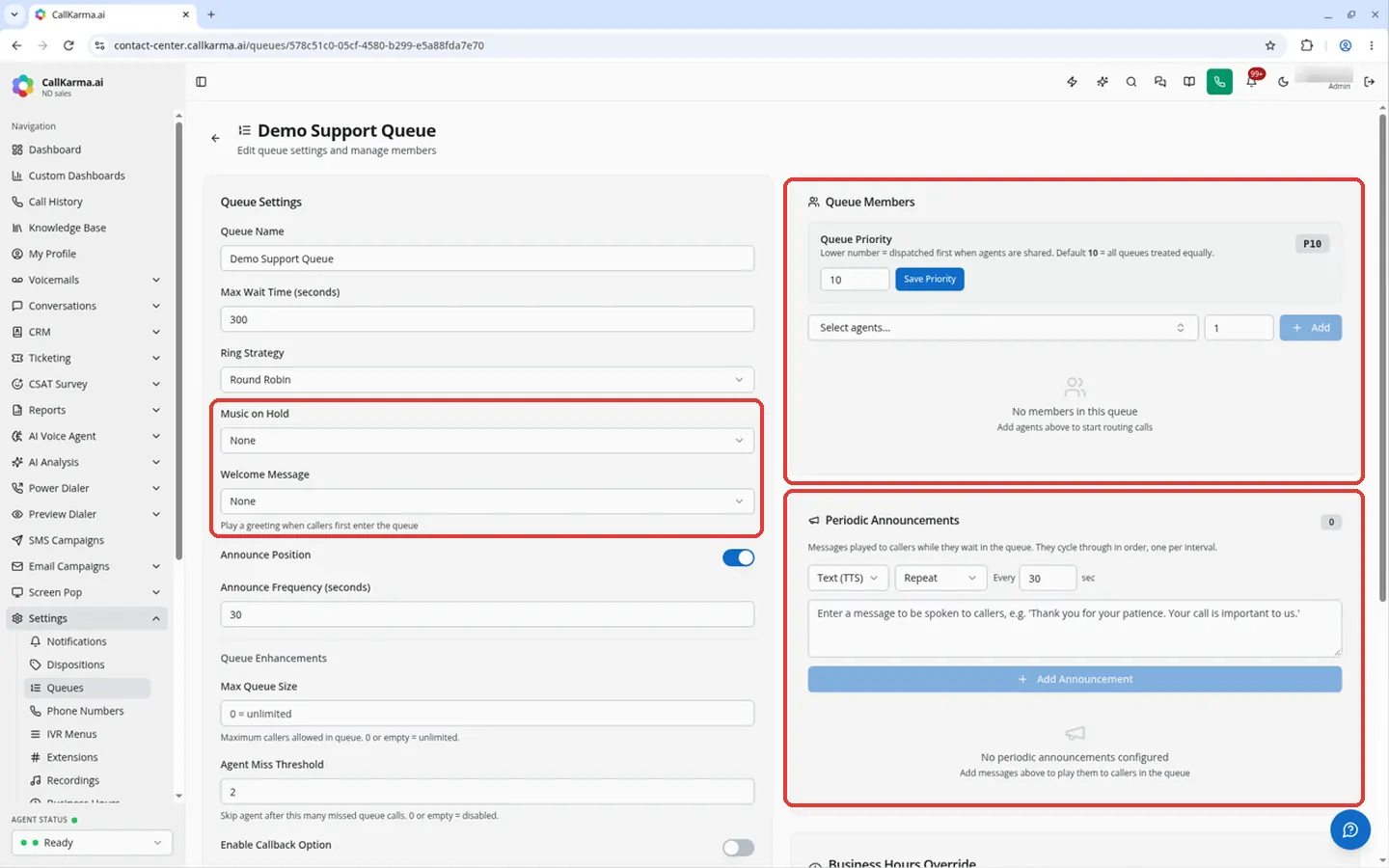Switch to dark mode with moon icon
Viewport: 1389px width, 868px height.
[x=1283, y=82]
